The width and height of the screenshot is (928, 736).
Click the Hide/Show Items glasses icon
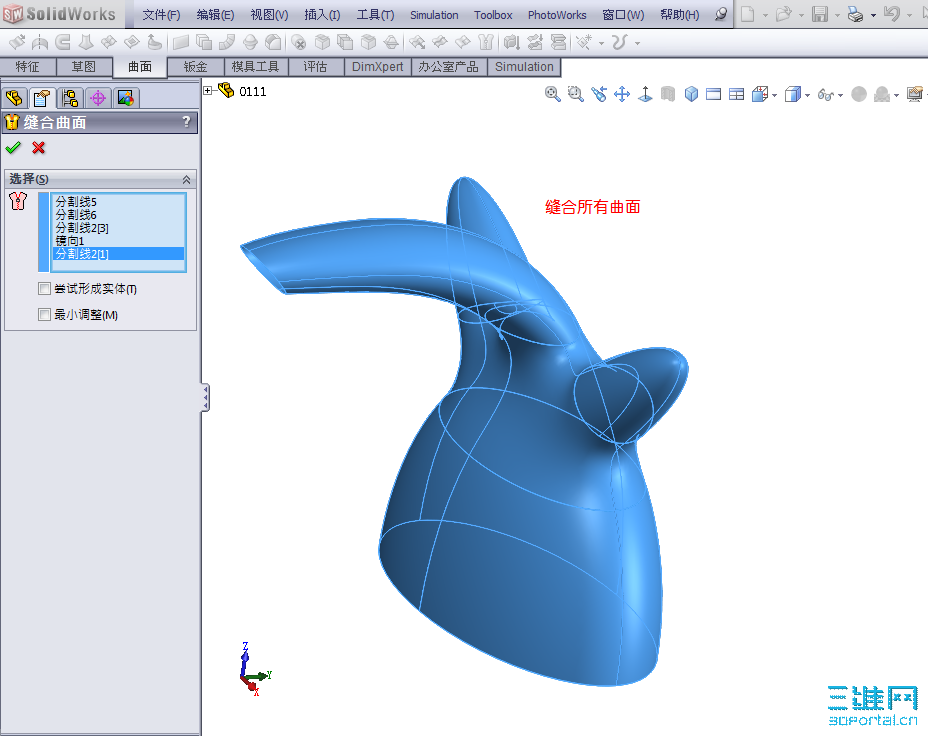(825, 94)
